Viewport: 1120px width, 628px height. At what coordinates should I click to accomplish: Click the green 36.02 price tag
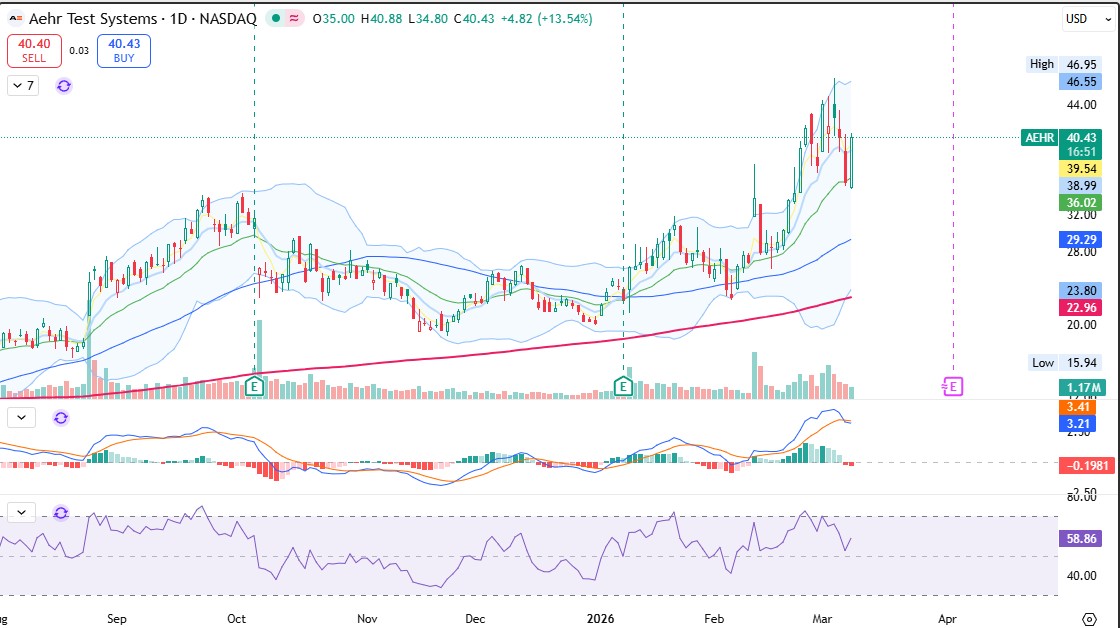coord(1081,202)
